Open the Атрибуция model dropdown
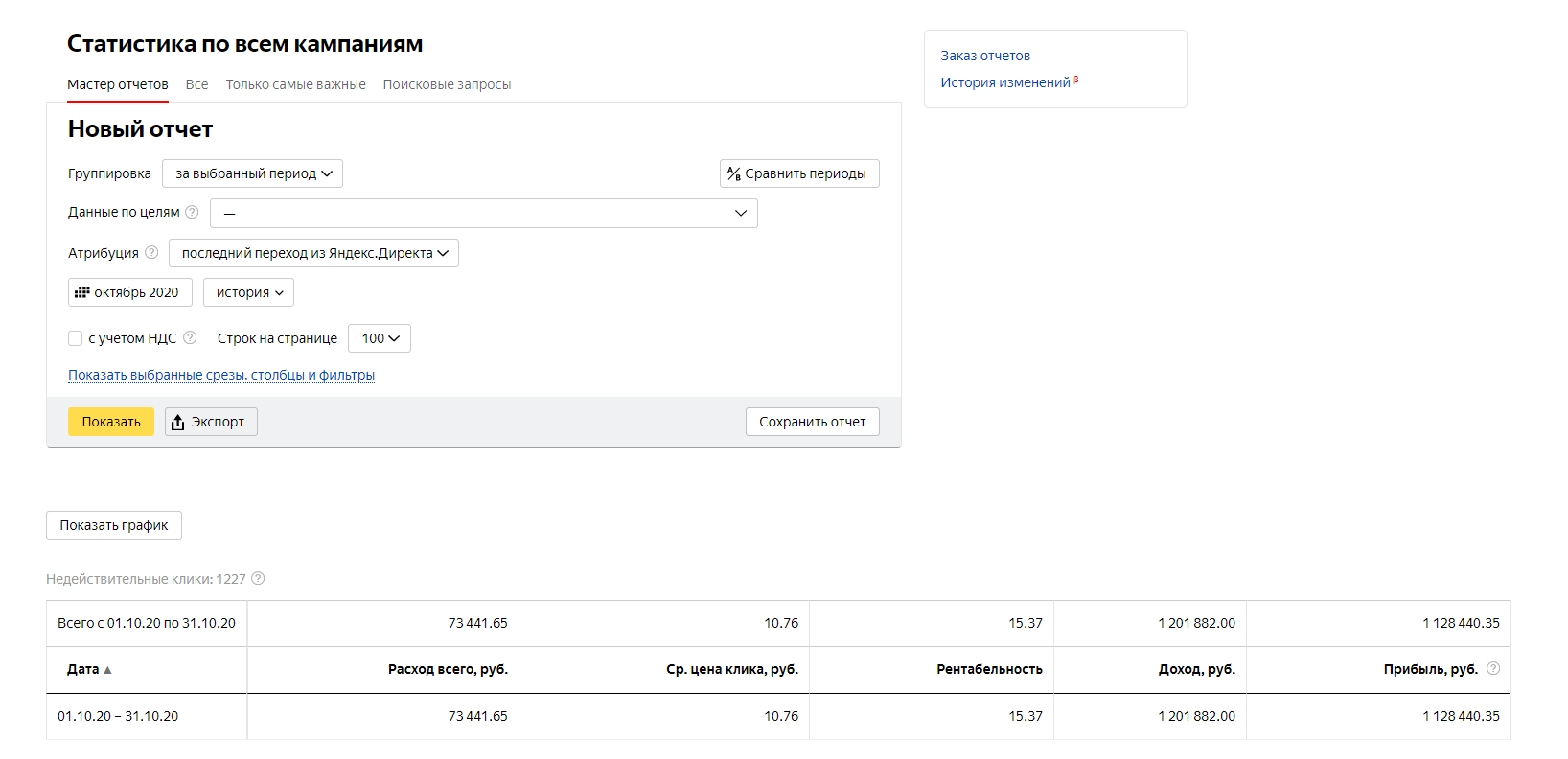The image size is (1568, 759). tap(313, 253)
